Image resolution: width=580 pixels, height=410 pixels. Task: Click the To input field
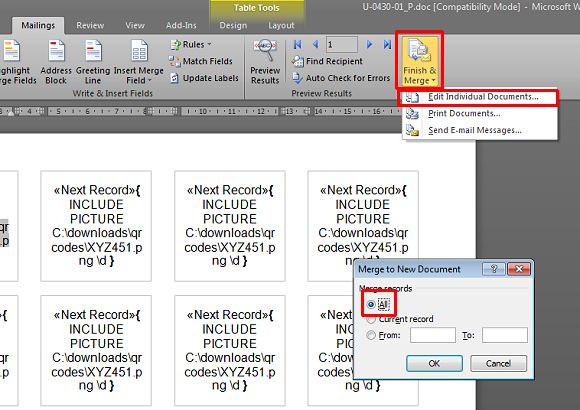[505, 335]
